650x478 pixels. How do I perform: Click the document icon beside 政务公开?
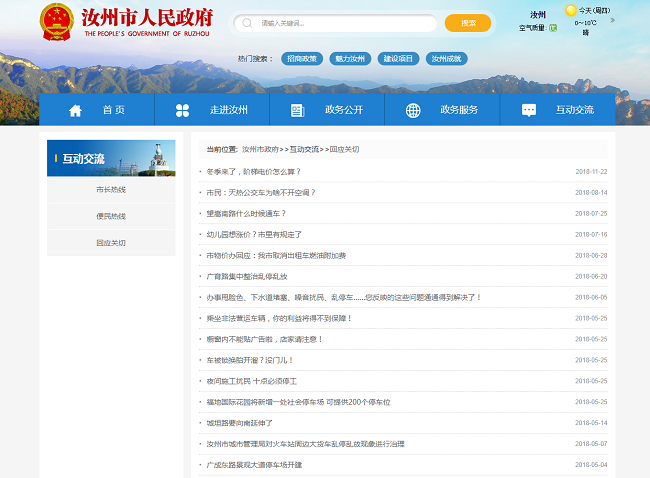click(297, 110)
